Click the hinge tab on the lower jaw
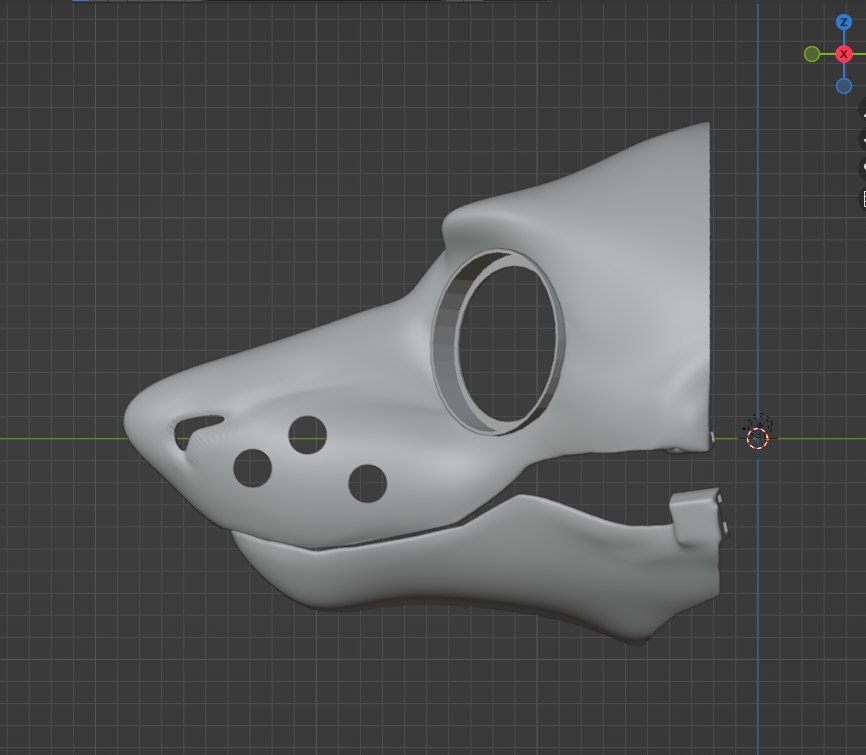The width and height of the screenshot is (866, 755). [x=697, y=515]
